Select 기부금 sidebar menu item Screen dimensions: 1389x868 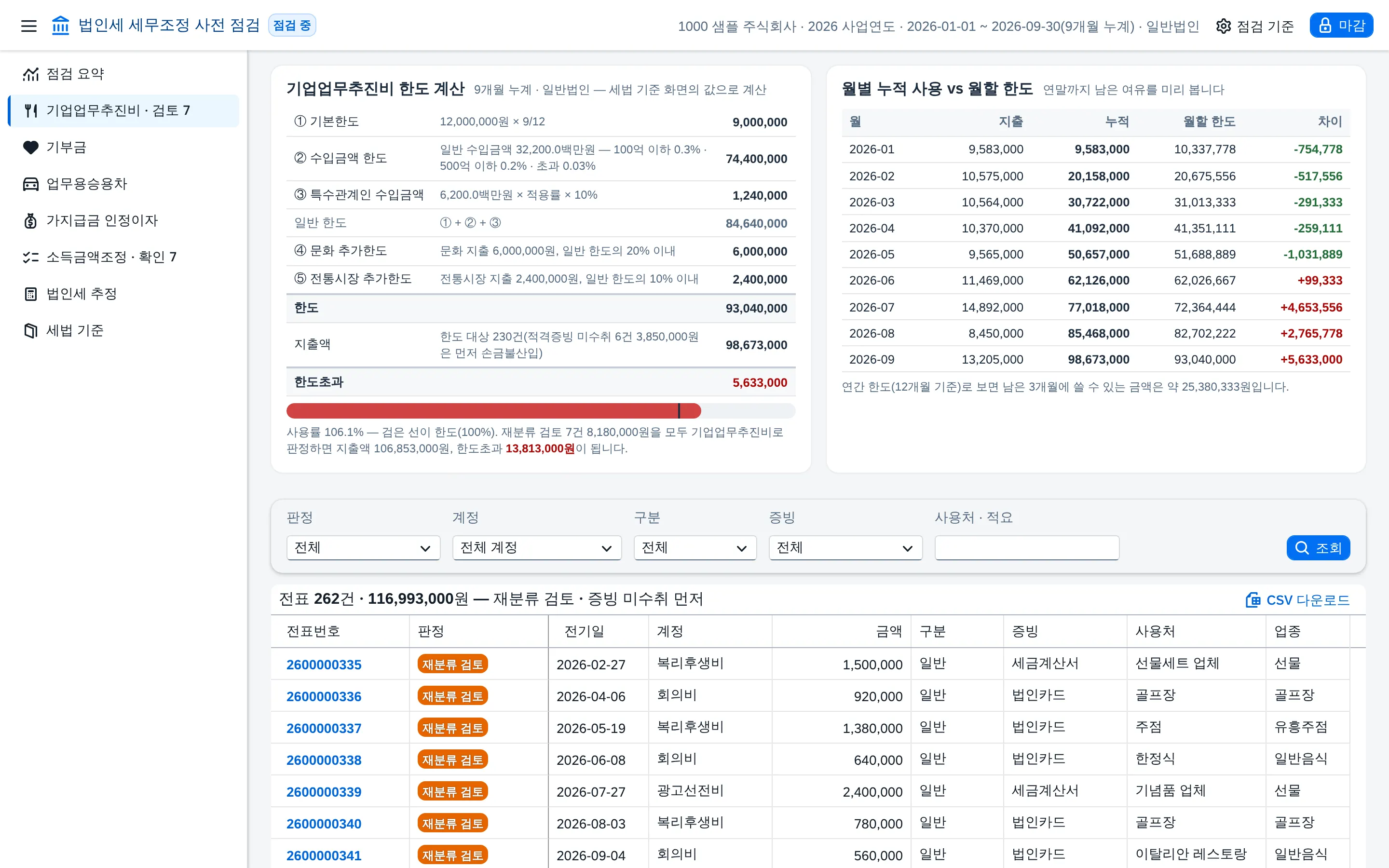123,148
